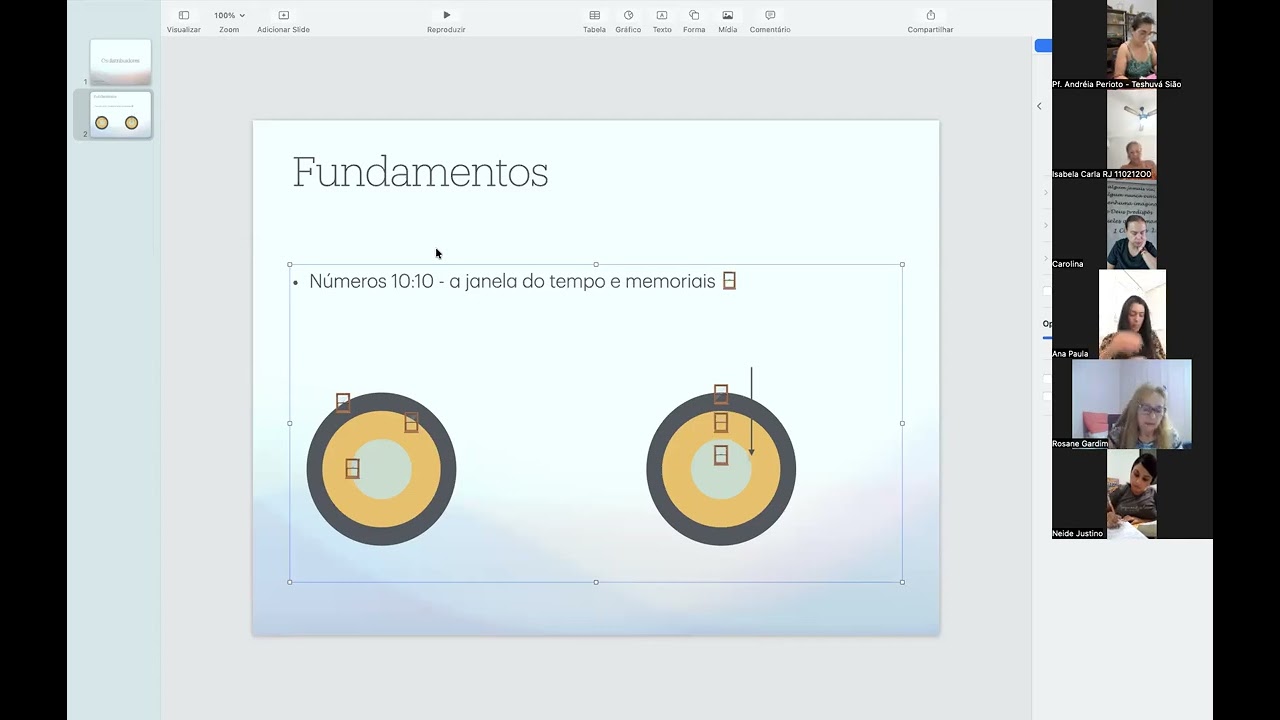The height and width of the screenshot is (720, 1280).
Task: Click the Fundamentos slide title
Action: point(420,172)
